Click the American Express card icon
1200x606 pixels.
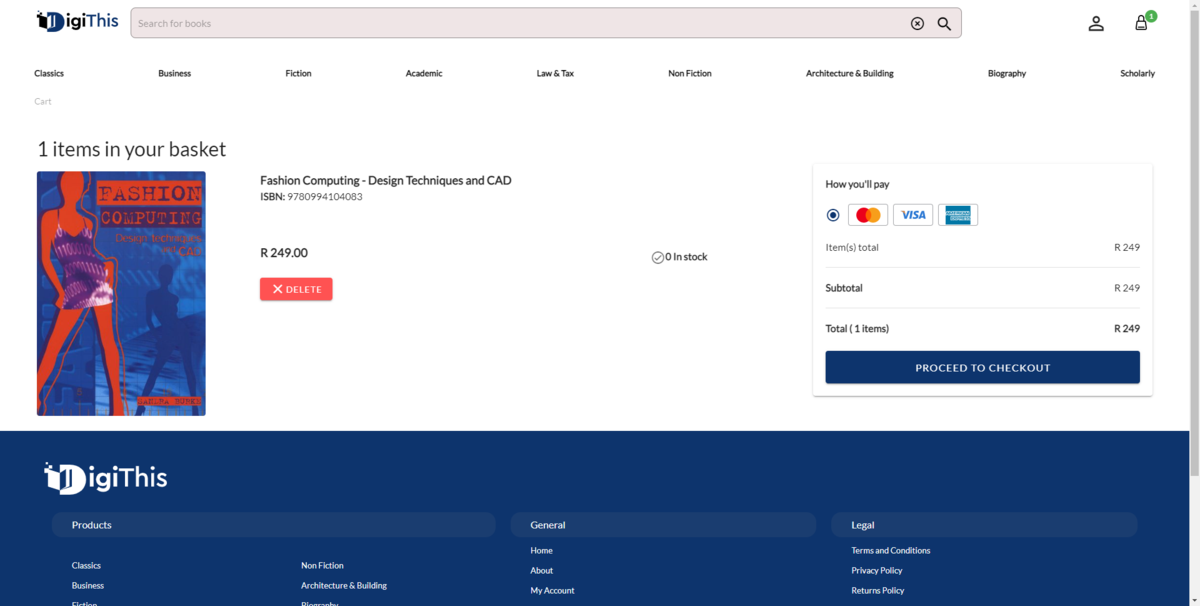click(x=958, y=215)
